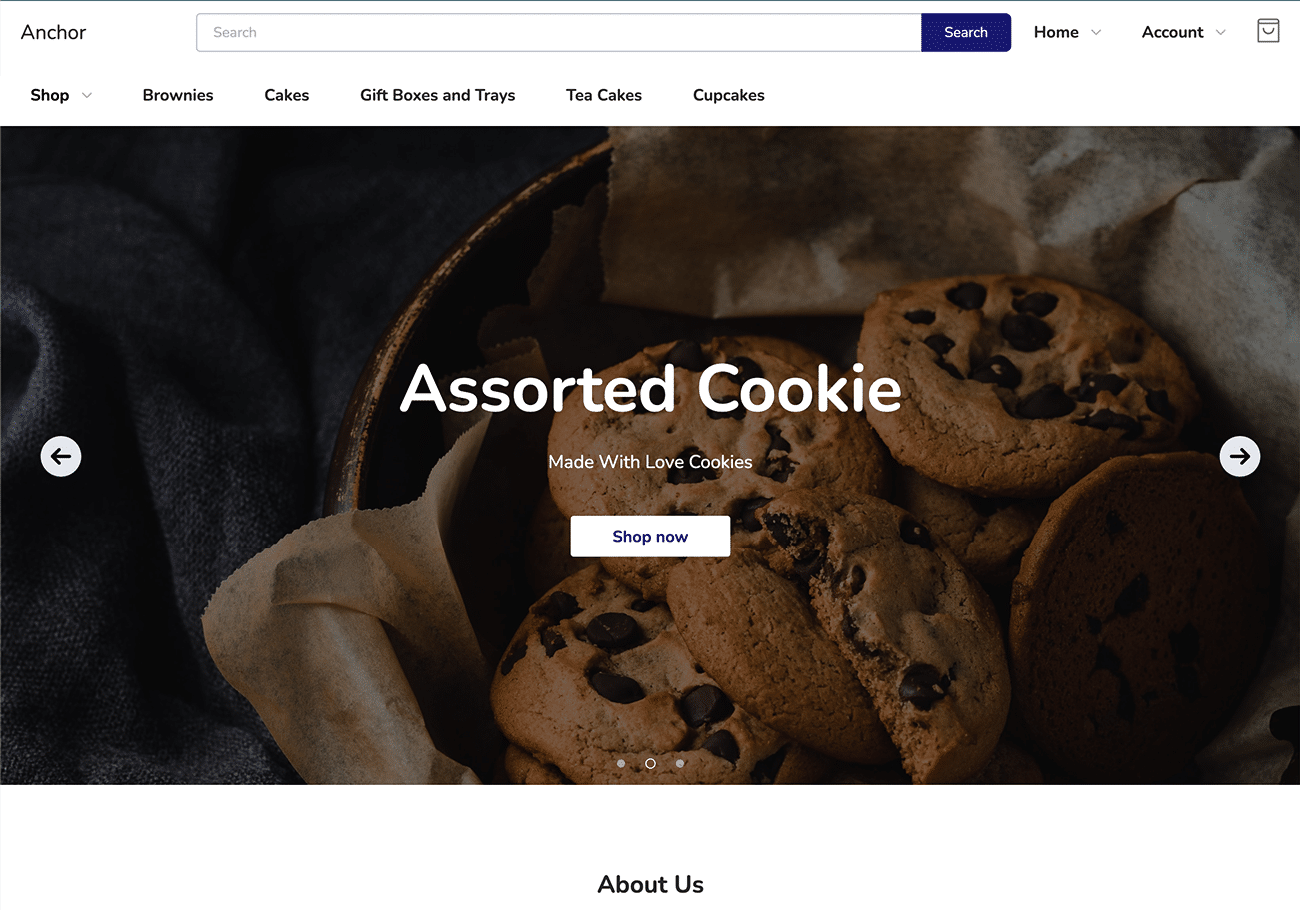Focus the Search input field
Screen dimensions: 1300x910
pos(559,32)
